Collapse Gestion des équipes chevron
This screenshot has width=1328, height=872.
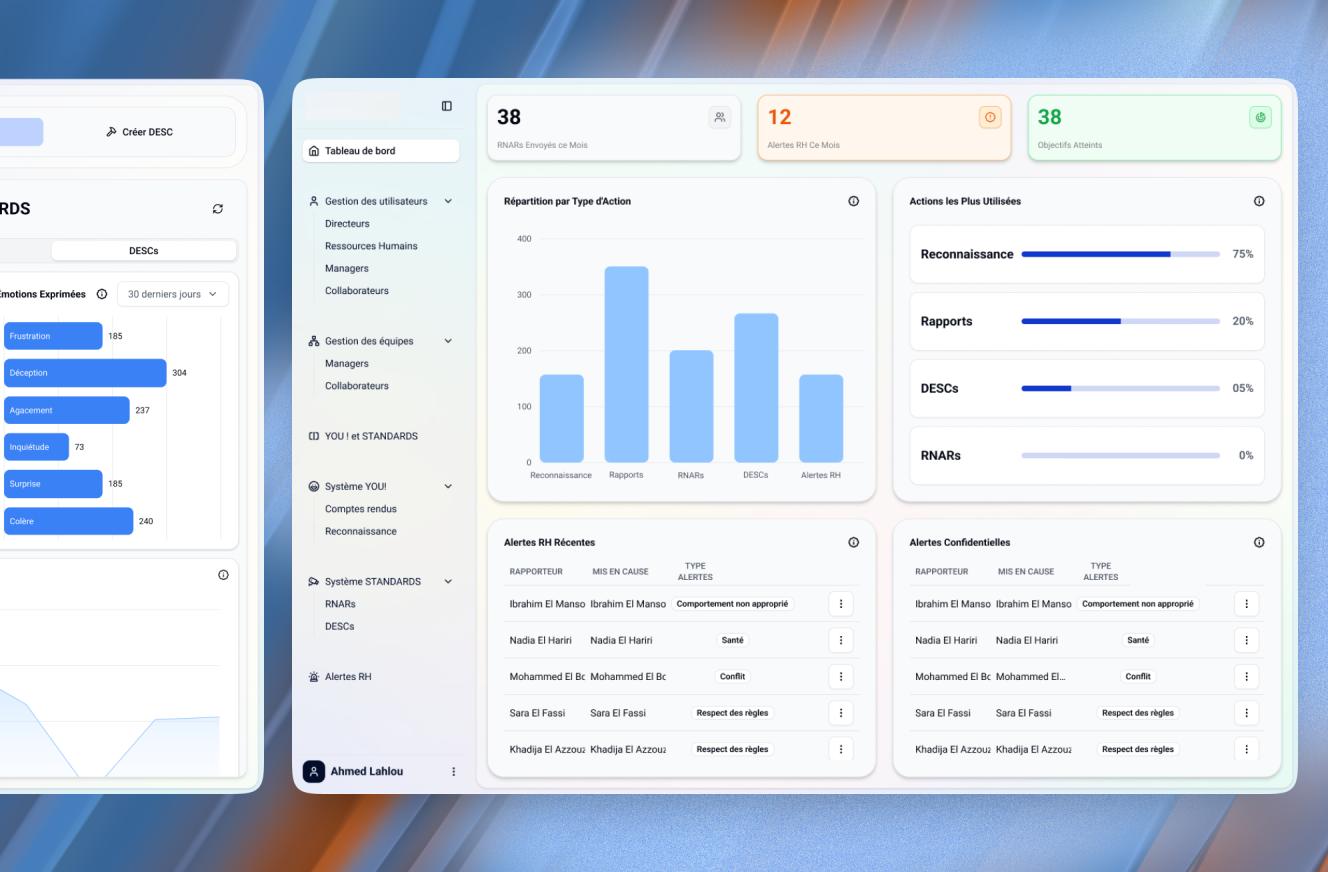pos(448,341)
